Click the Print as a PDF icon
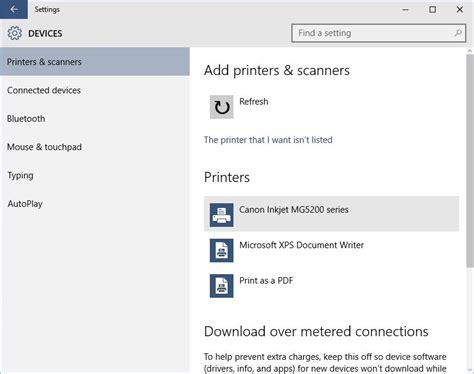 click(x=221, y=286)
